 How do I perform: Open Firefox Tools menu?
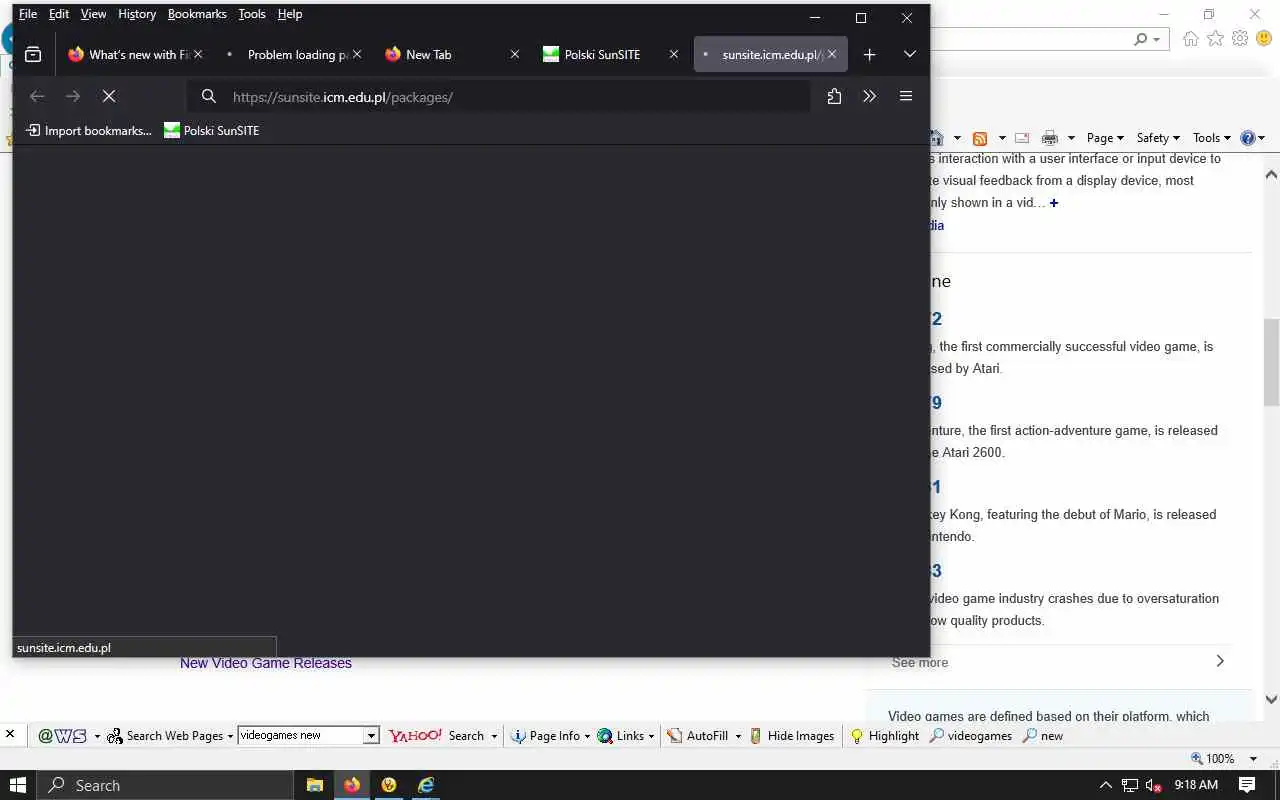(x=252, y=14)
